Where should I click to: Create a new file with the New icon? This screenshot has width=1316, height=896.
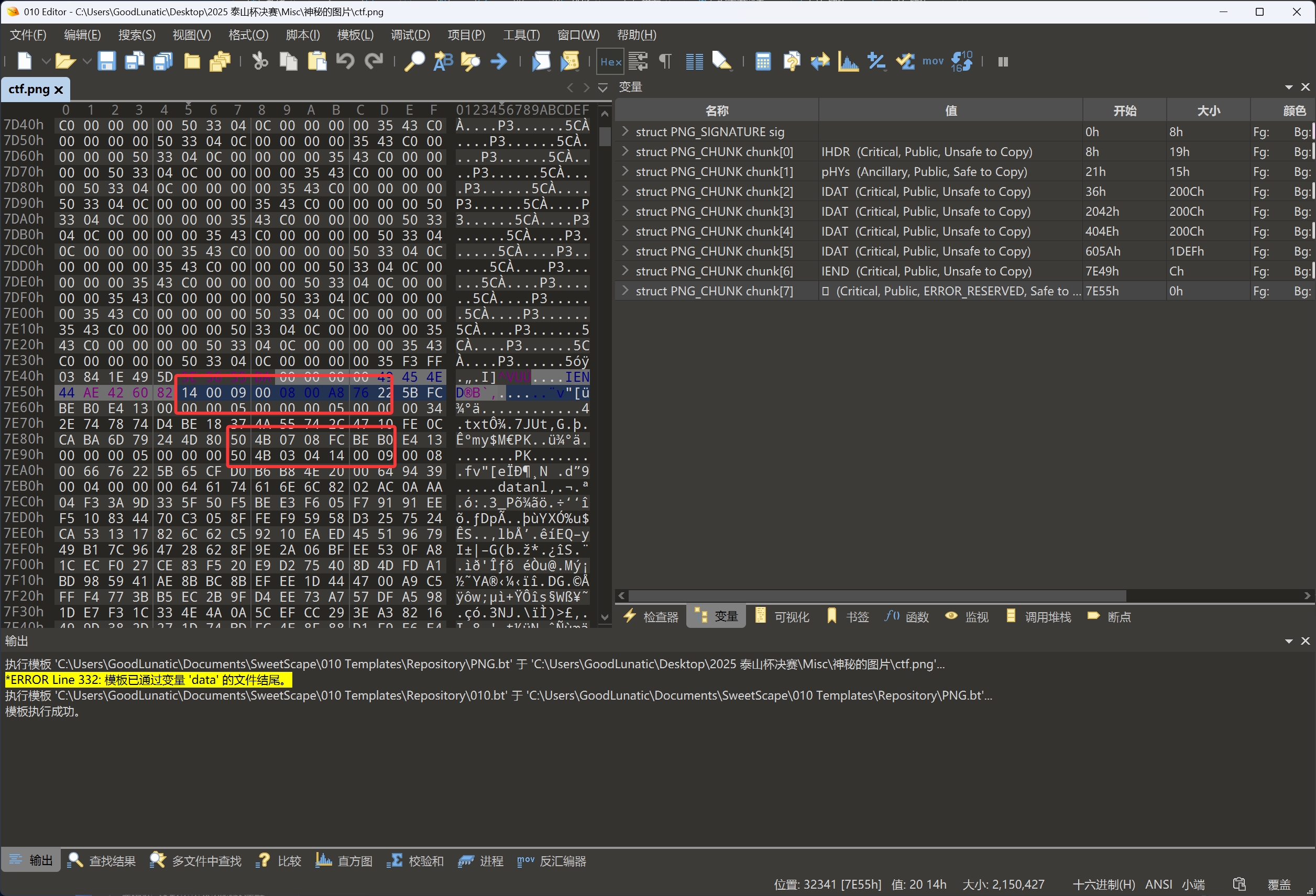tap(24, 61)
